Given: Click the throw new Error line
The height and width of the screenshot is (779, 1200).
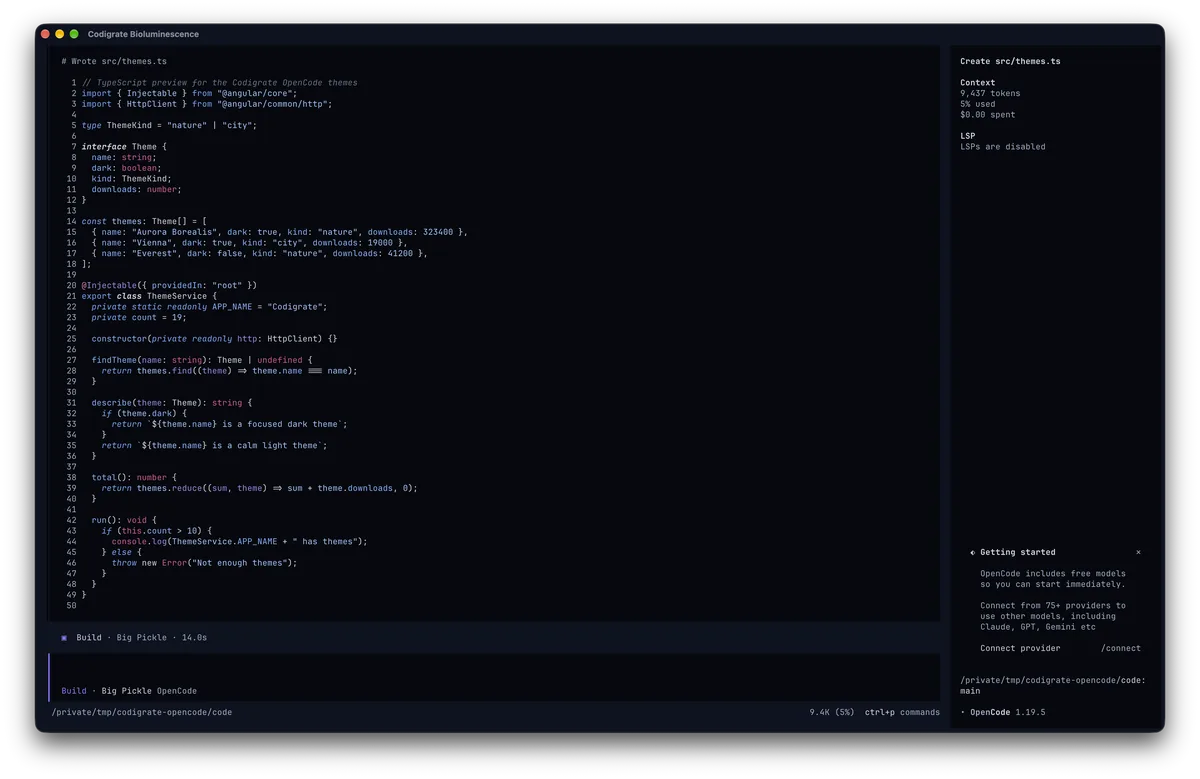Looking at the screenshot, I should coord(205,562).
